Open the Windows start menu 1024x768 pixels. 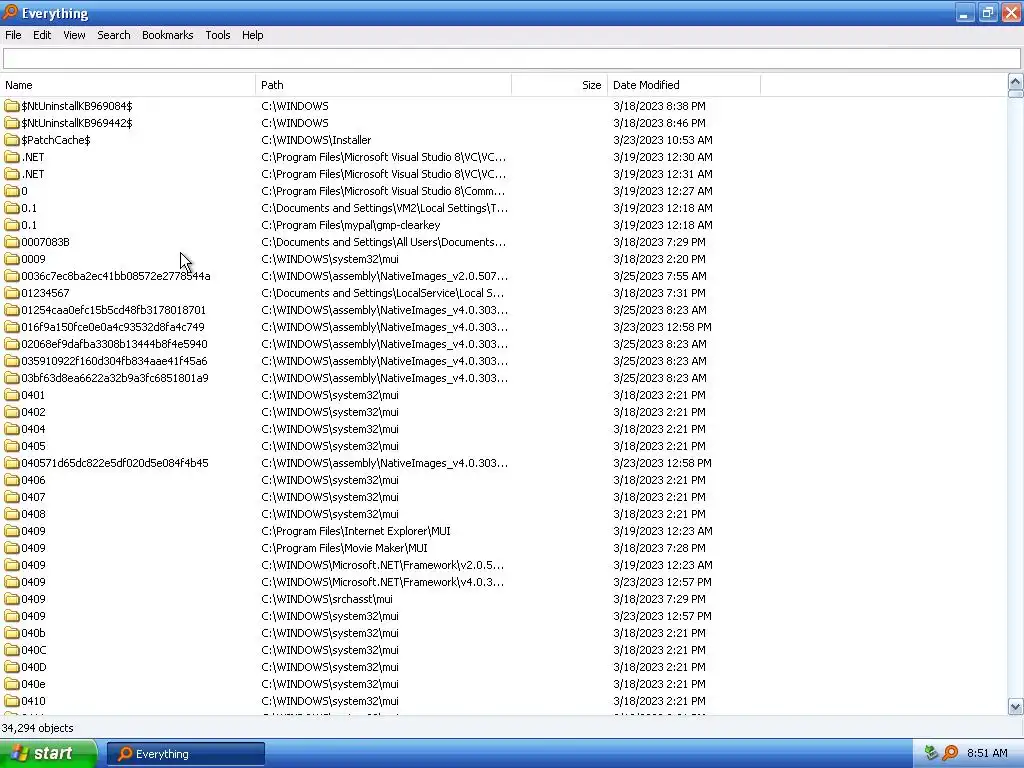pos(48,753)
